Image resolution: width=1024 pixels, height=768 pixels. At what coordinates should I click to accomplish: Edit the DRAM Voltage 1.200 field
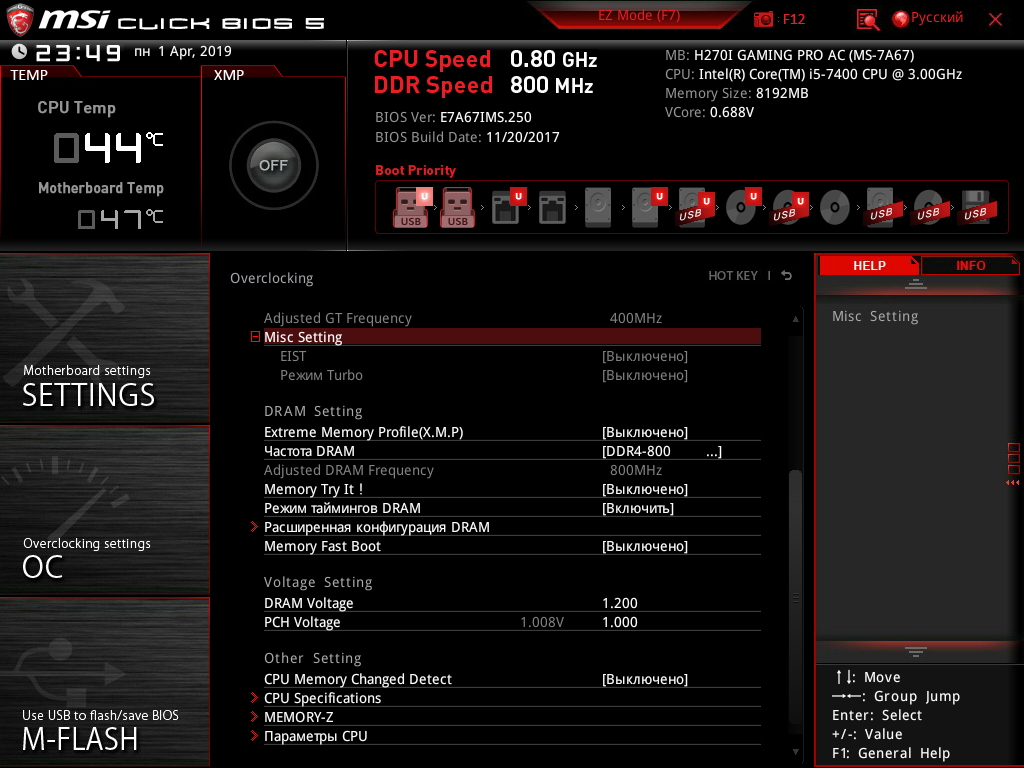[x=620, y=603]
